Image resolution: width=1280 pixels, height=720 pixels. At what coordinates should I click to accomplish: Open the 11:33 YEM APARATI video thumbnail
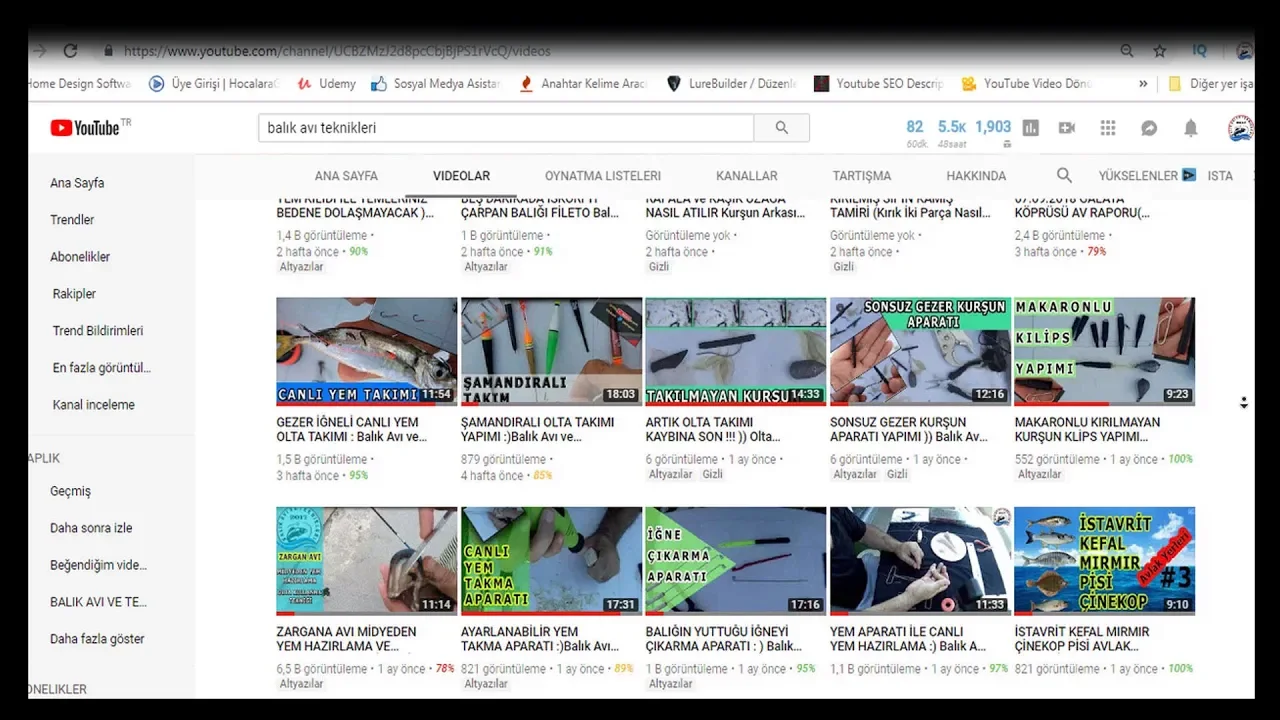click(x=920, y=561)
